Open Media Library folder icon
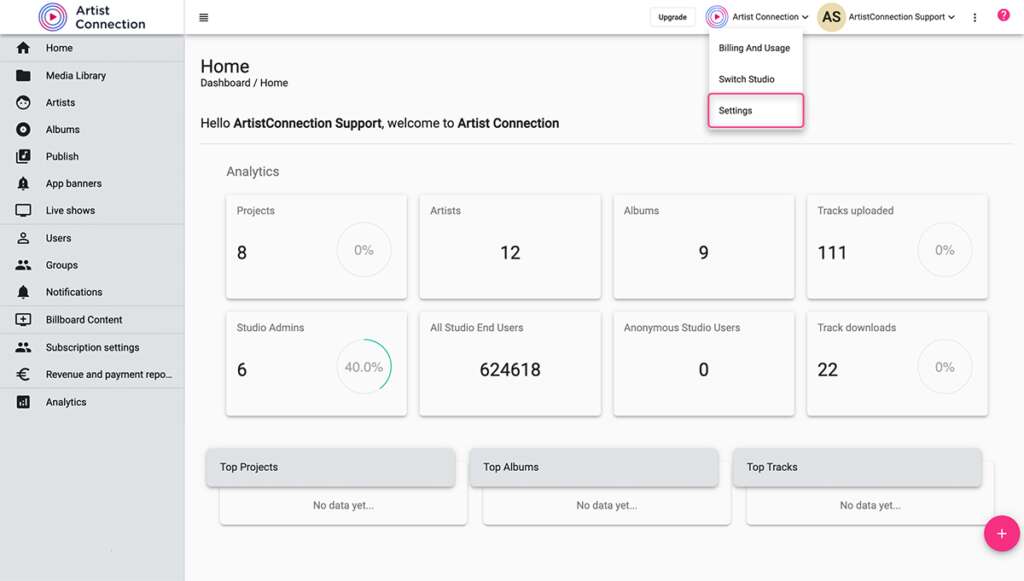 point(23,75)
